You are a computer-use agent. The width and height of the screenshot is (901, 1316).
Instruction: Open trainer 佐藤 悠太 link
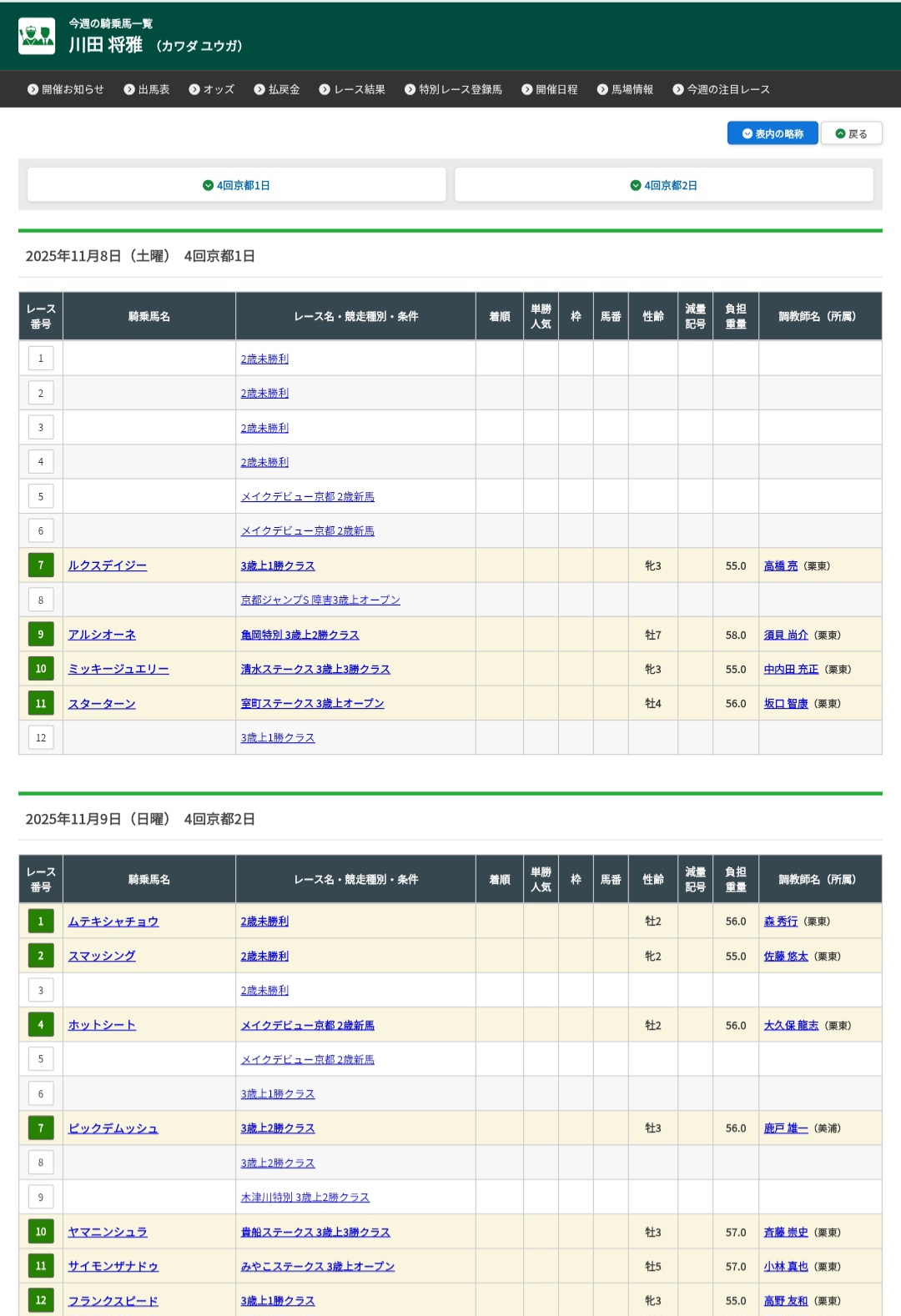tap(786, 956)
